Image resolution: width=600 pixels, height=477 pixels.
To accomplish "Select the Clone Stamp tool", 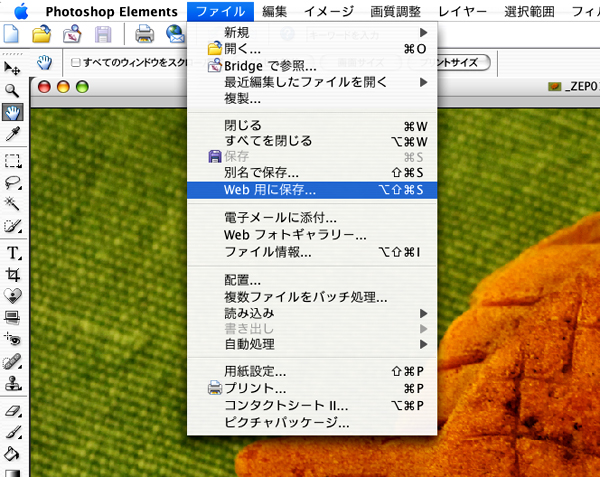I will (12, 383).
